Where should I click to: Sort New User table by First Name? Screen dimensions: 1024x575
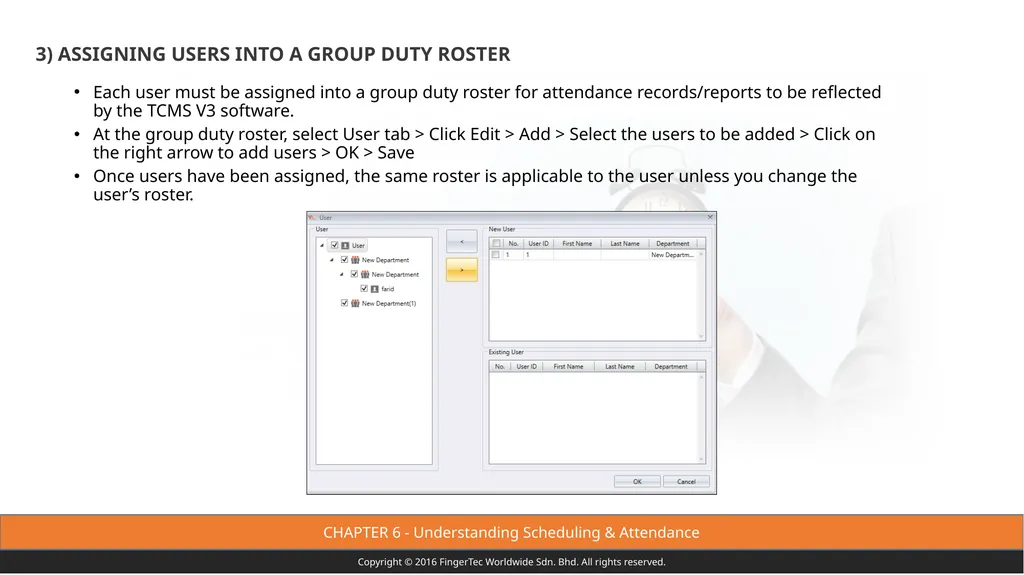pyautogui.click(x=577, y=244)
